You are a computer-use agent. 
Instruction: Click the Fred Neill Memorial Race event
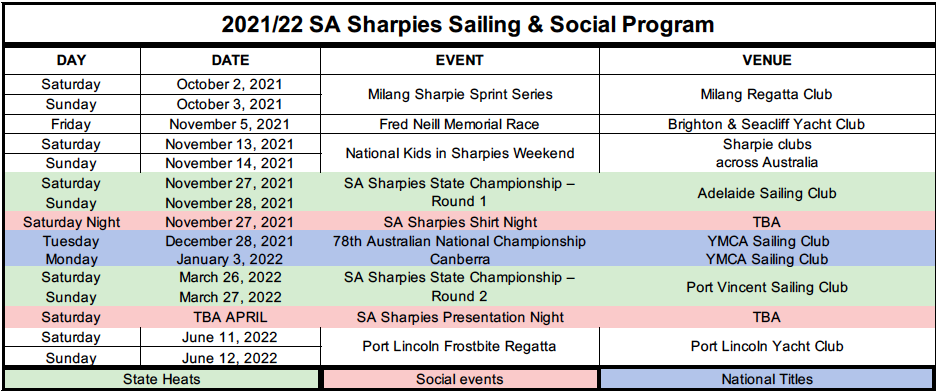pos(459,125)
